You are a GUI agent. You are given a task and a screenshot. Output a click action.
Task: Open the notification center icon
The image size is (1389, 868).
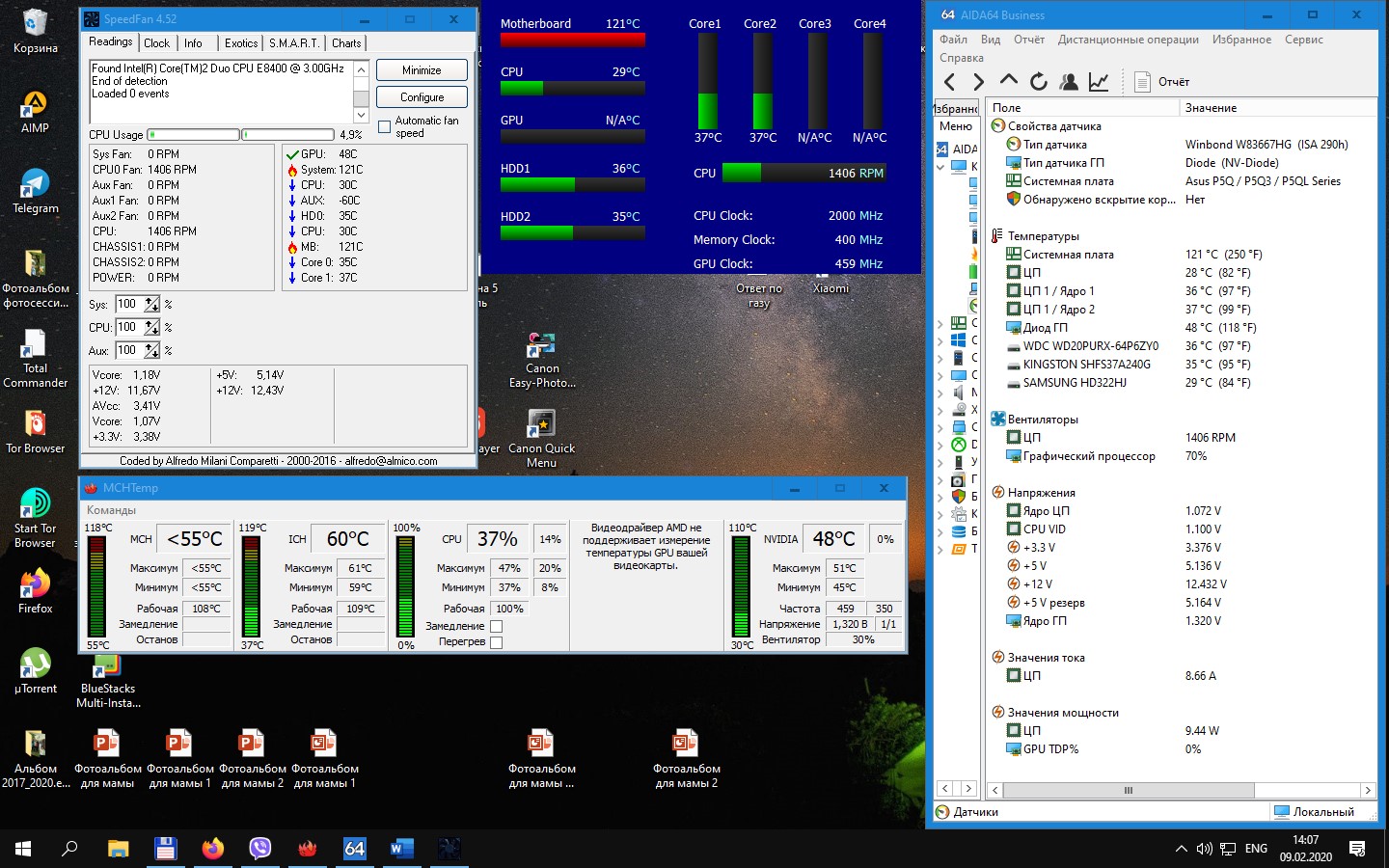pos(1357,849)
